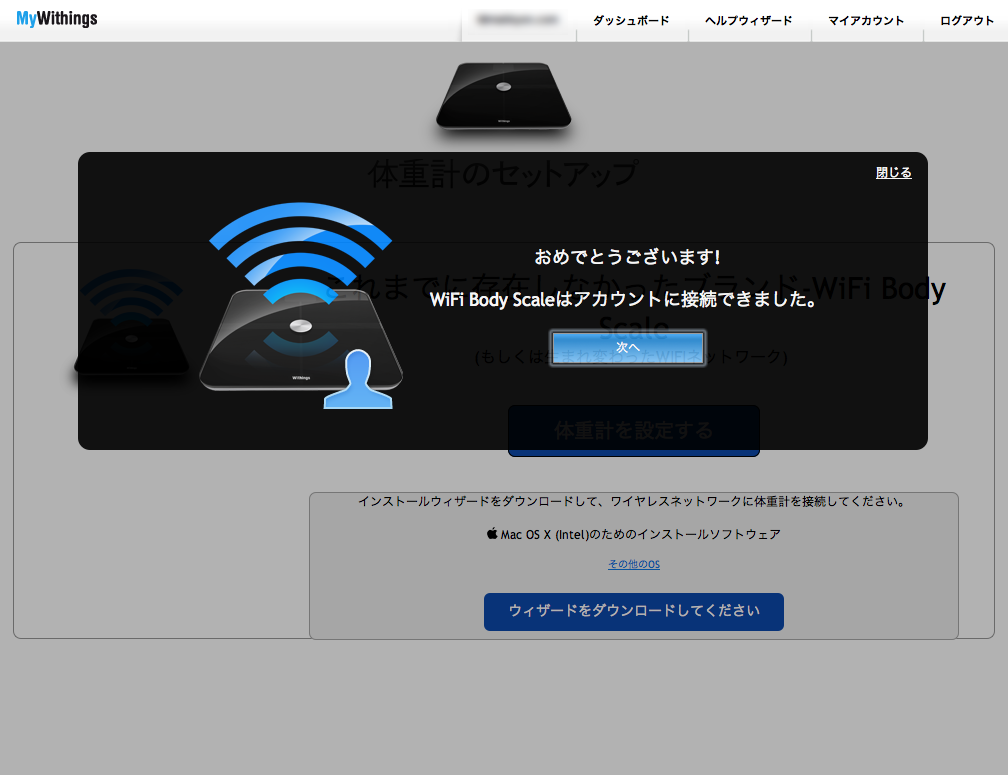
Task: Click the MyWithings logo
Action: click(57, 19)
